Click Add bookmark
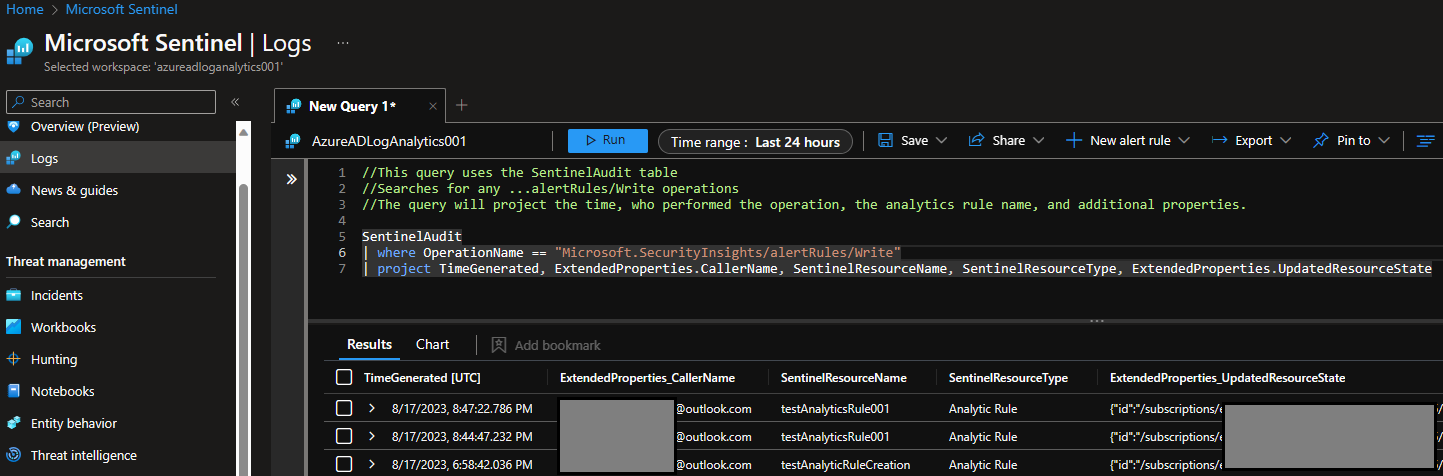 [546, 345]
